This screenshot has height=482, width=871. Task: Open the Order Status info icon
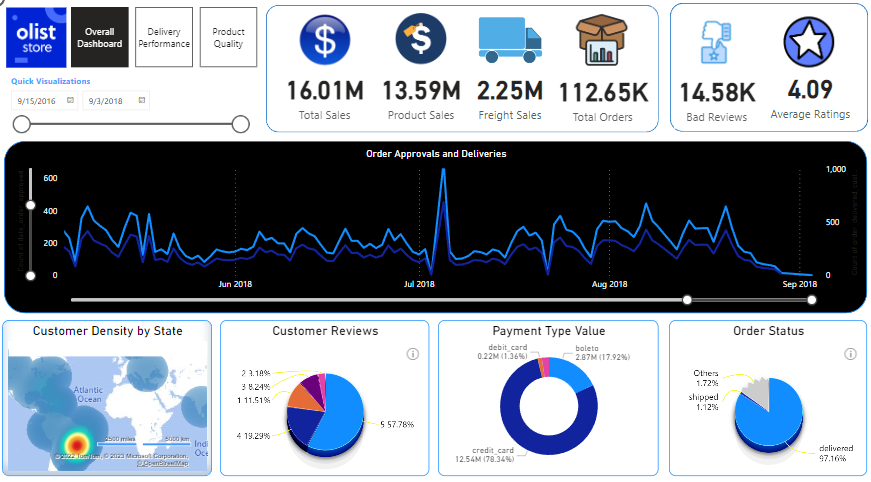pyautogui.click(x=850, y=354)
